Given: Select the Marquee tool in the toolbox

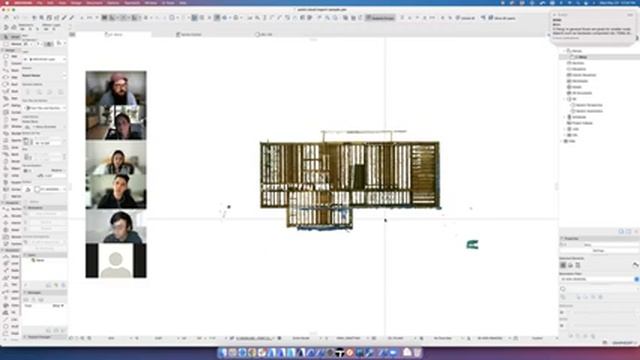Looking at the screenshot, I should [11, 44].
